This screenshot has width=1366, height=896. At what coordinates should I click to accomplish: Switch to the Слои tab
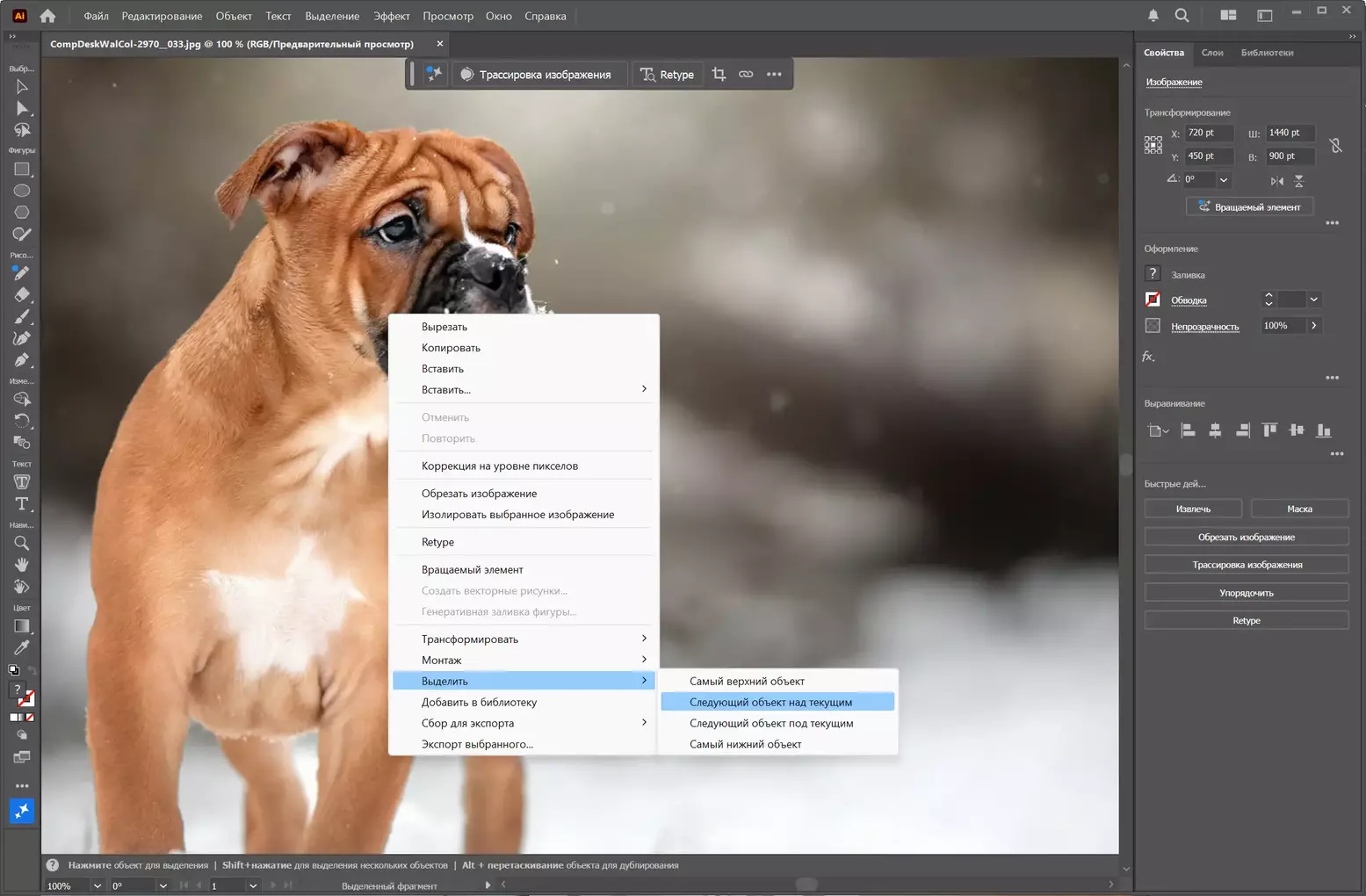pyautogui.click(x=1211, y=53)
